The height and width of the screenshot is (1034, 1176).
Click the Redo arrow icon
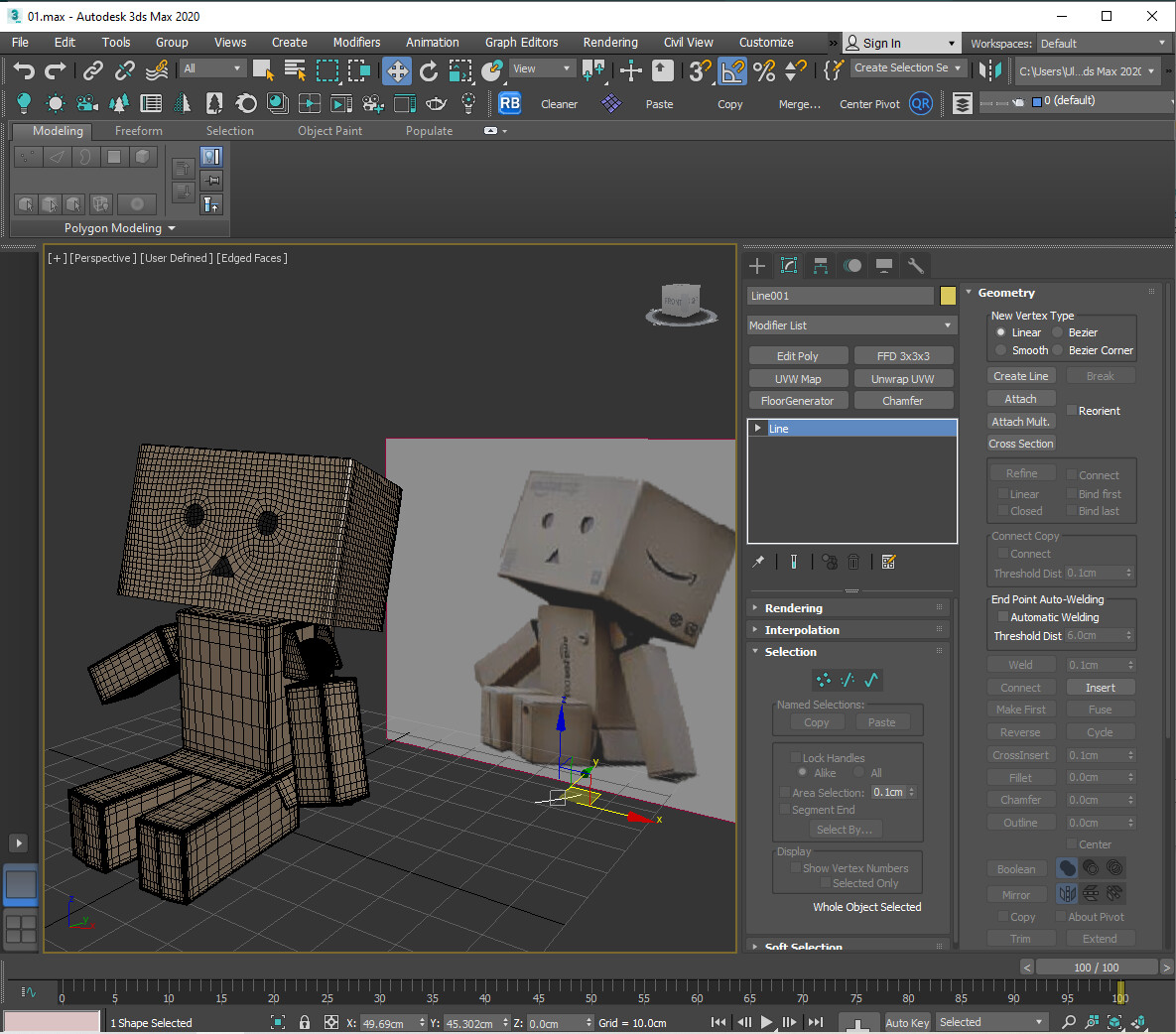55,70
